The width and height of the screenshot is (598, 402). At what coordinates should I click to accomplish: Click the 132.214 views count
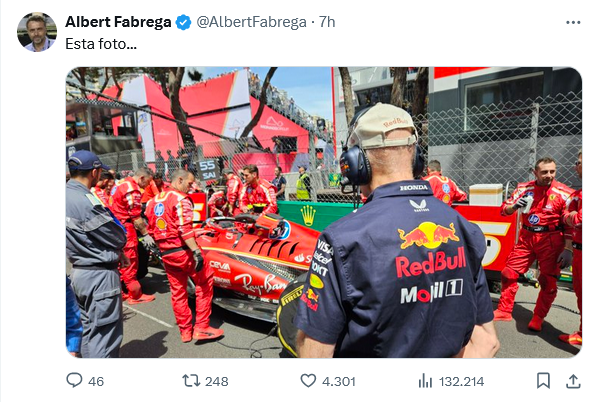tap(461, 381)
